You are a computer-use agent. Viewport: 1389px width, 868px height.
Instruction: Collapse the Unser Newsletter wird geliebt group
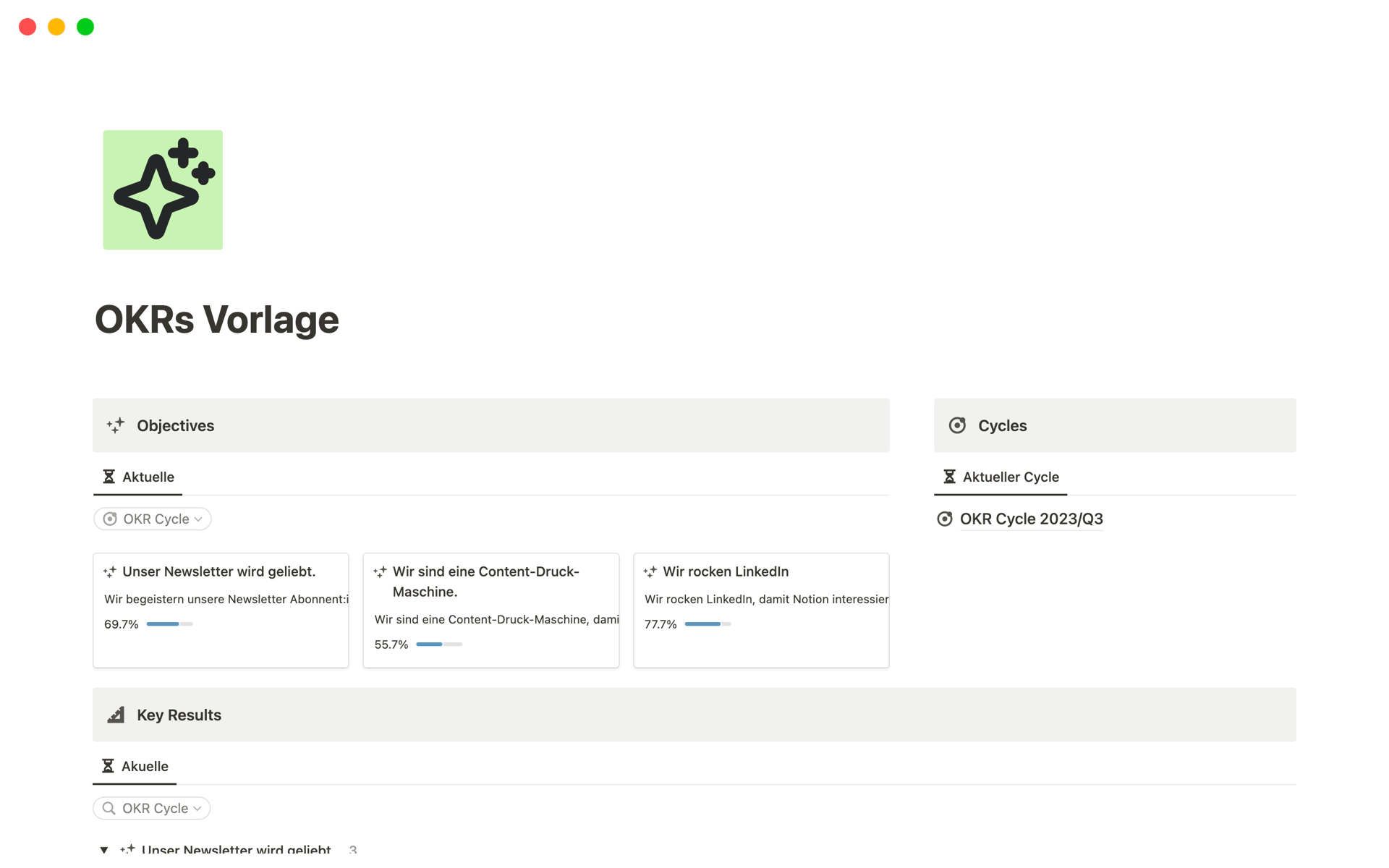[104, 849]
